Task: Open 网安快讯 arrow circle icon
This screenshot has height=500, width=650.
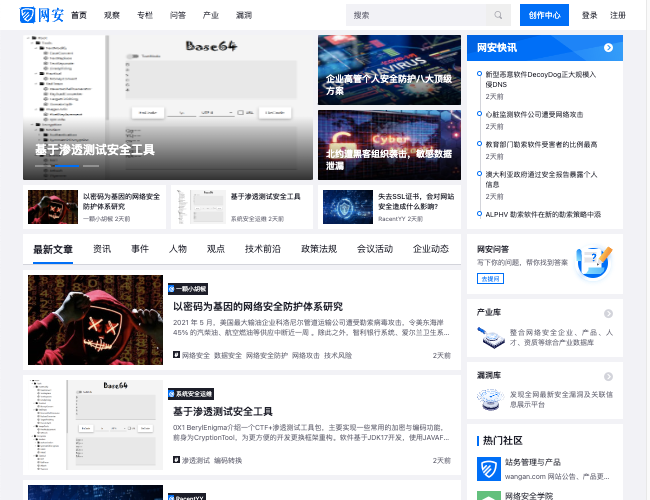Action: pyautogui.click(x=608, y=48)
